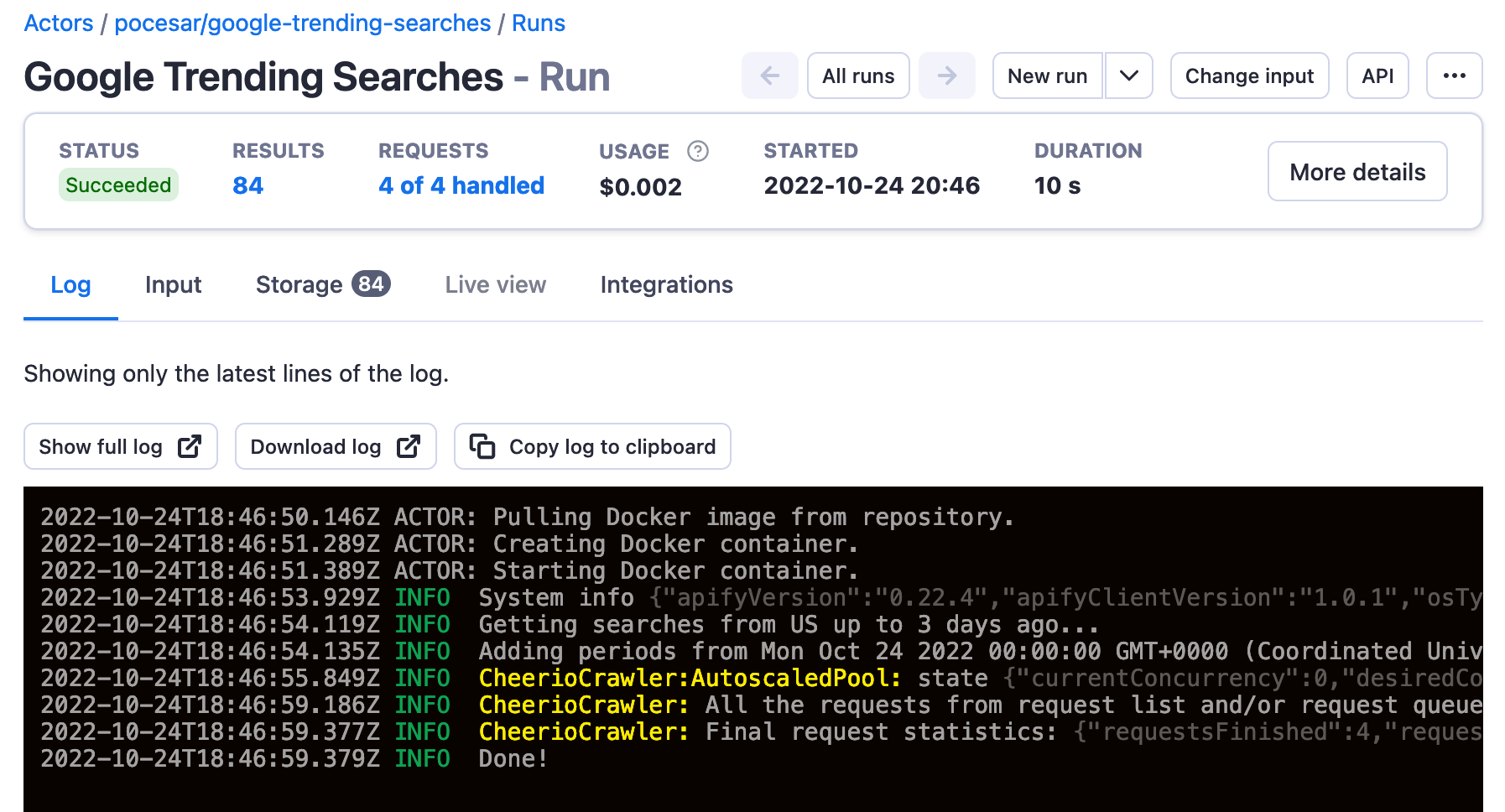Open the Integrations tab
The height and width of the screenshot is (812, 1505).
[x=666, y=285]
